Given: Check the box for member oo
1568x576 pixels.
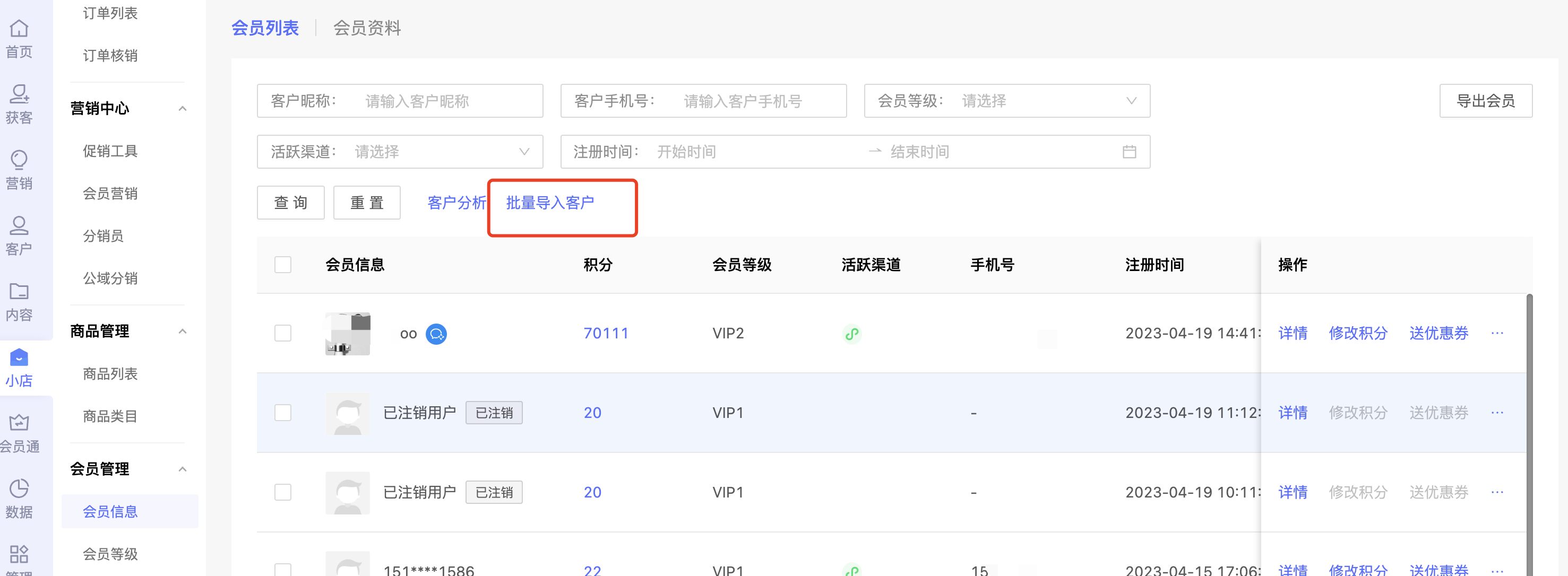Looking at the screenshot, I should 282,333.
